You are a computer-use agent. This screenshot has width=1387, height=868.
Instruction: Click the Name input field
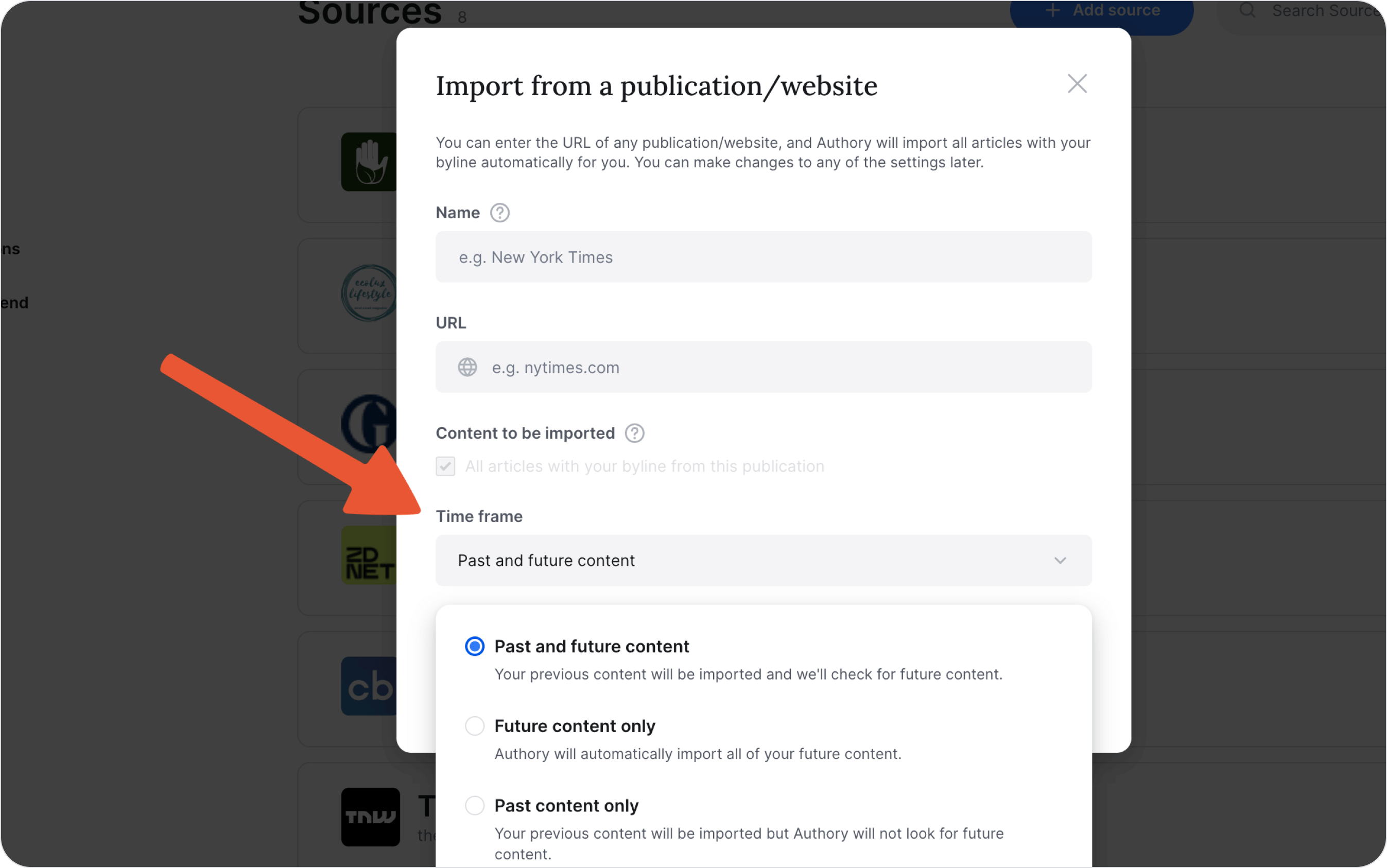[764, 256]
